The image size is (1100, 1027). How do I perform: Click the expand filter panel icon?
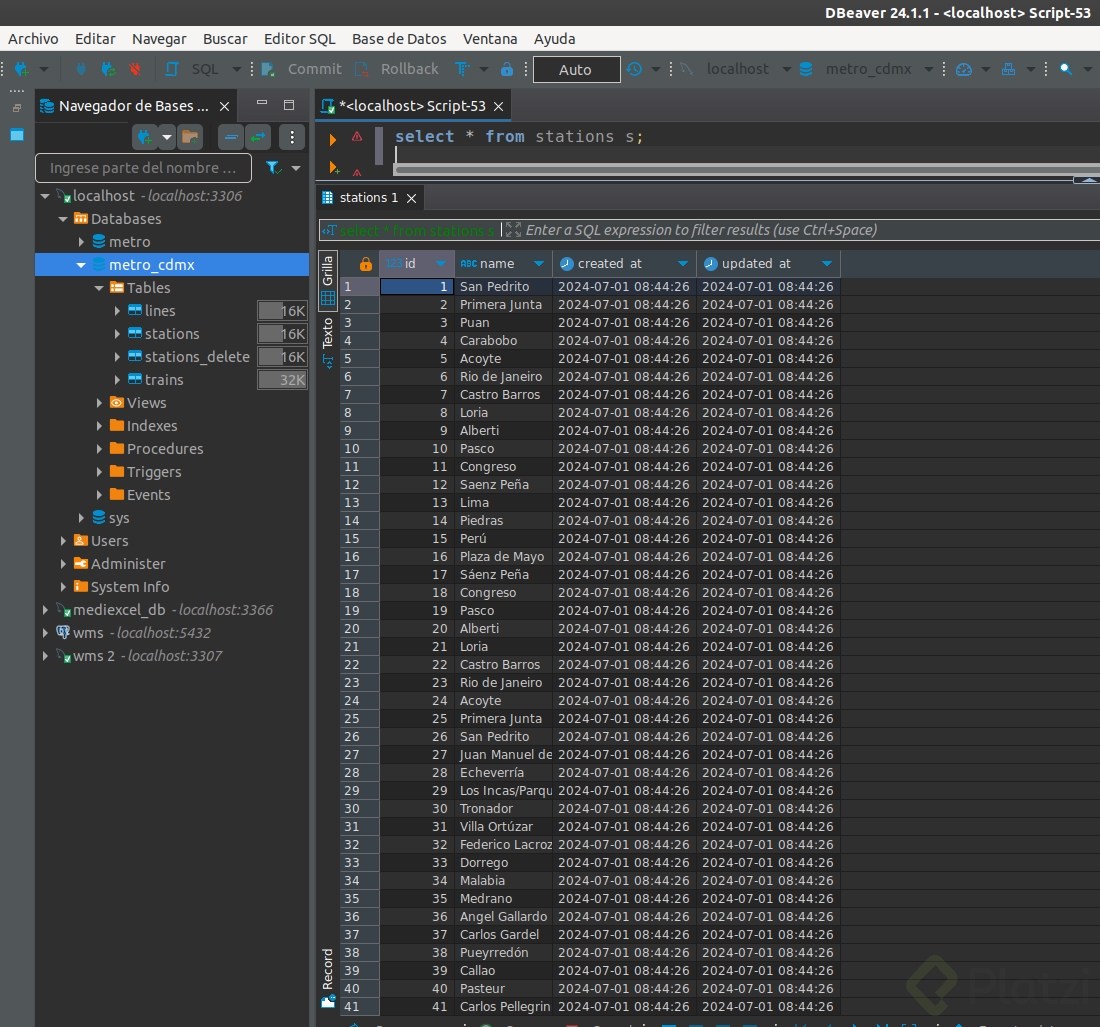513,230
